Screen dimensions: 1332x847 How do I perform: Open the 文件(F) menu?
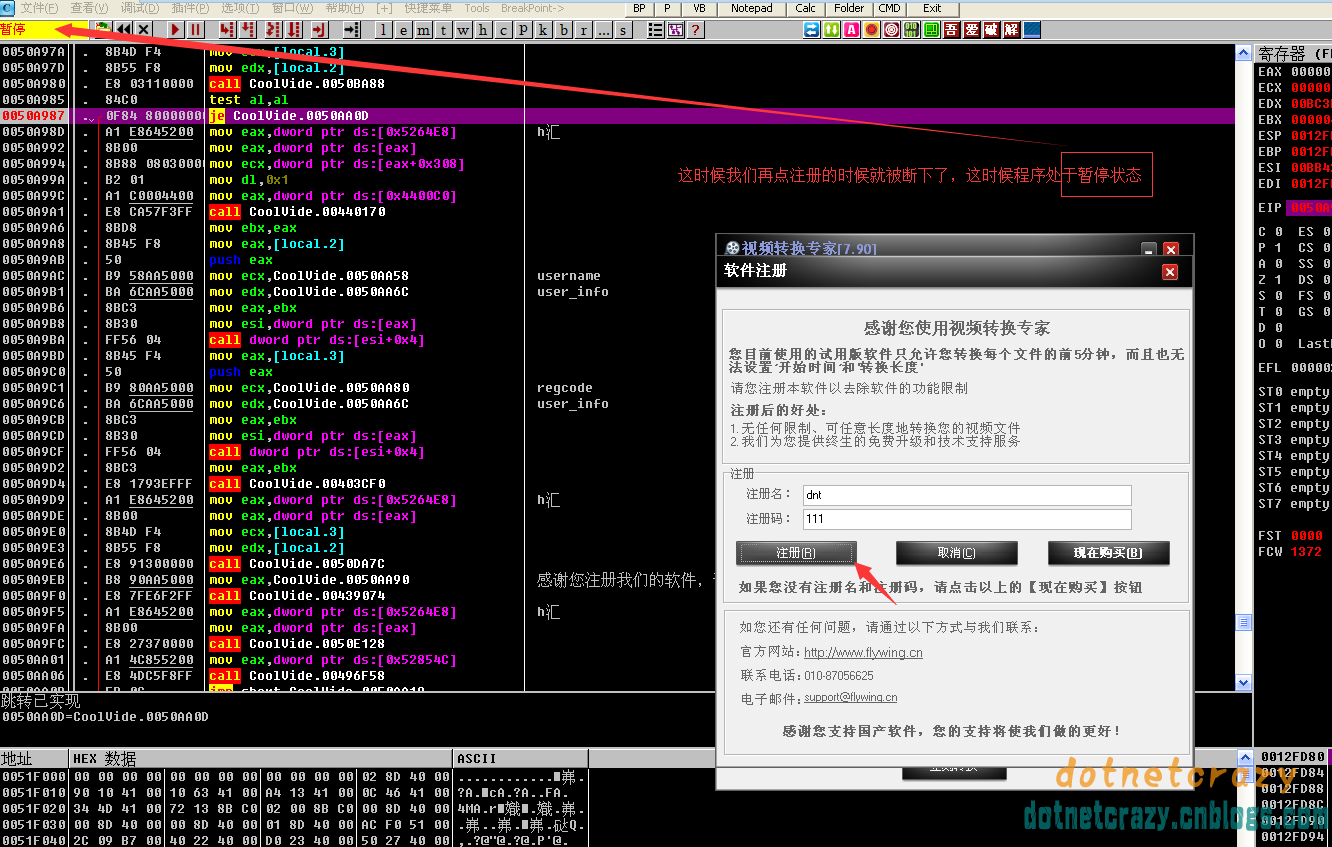[39, 8]
